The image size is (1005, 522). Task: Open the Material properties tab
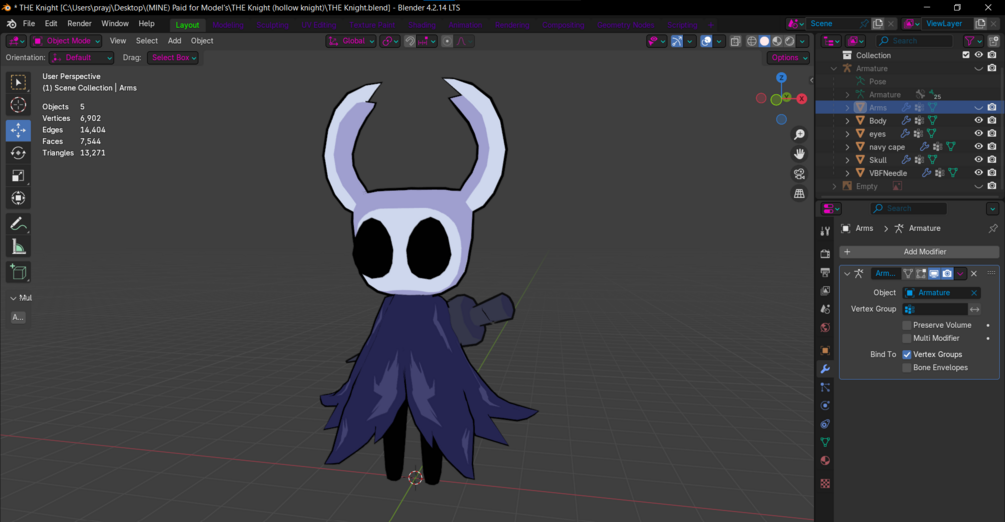click(x=825, y=460)
